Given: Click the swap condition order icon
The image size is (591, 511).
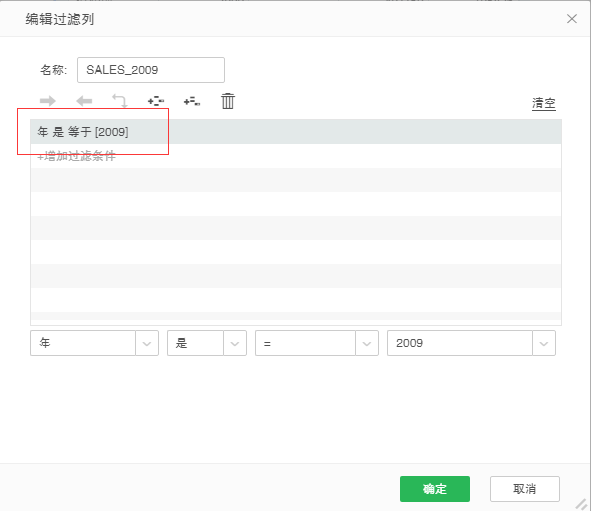Looking at the screenshot, I should (120, 101).
